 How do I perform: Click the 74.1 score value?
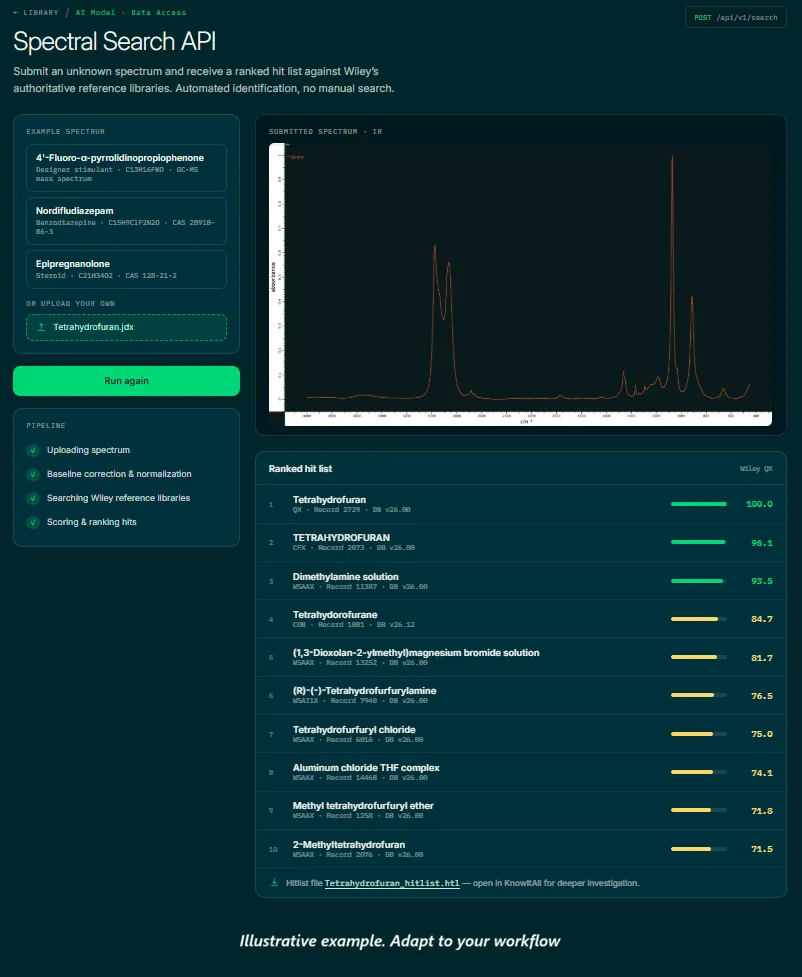[x=761, y=773]
